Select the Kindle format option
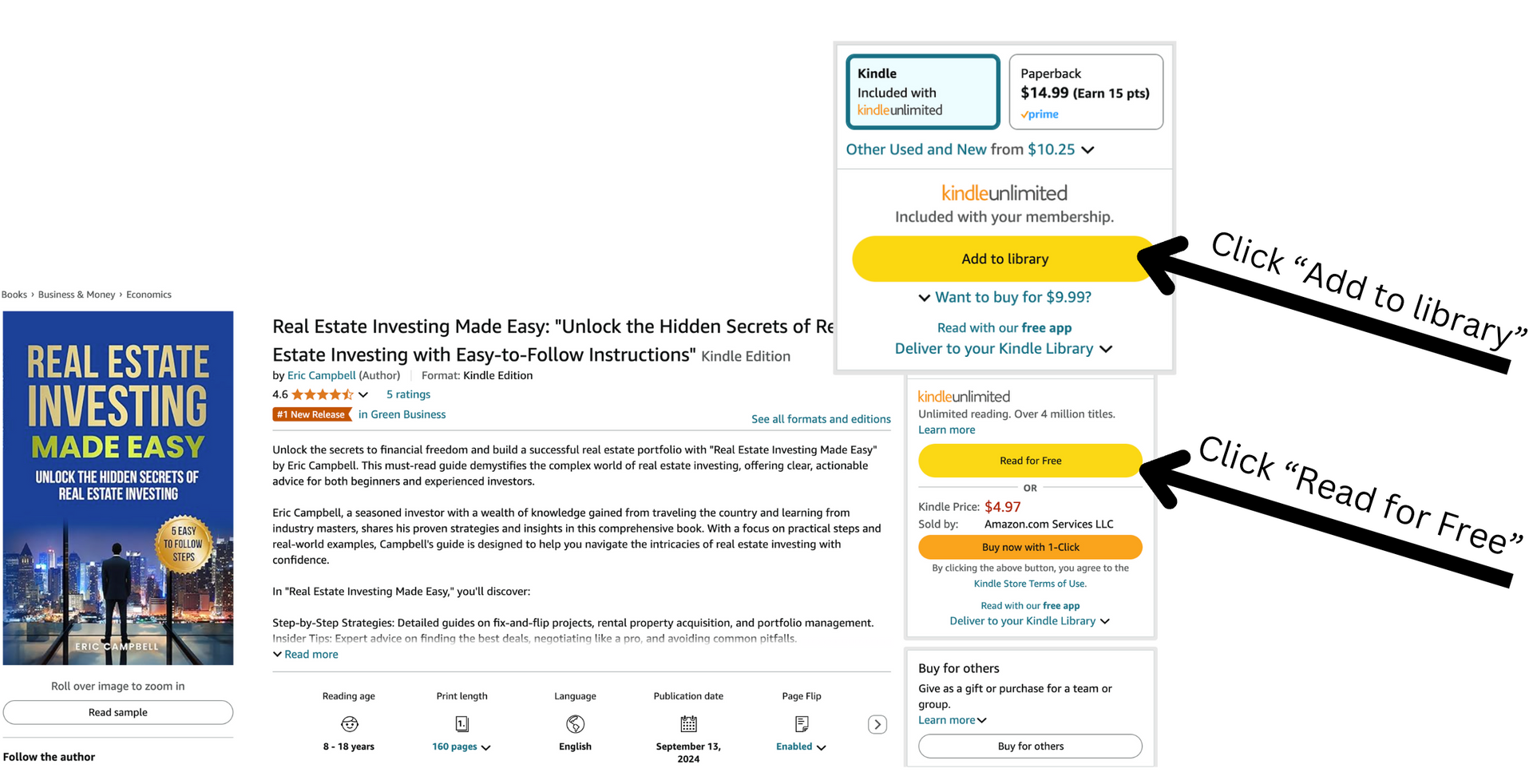This screenshot has width=1533, height=784. pos(923,92)
